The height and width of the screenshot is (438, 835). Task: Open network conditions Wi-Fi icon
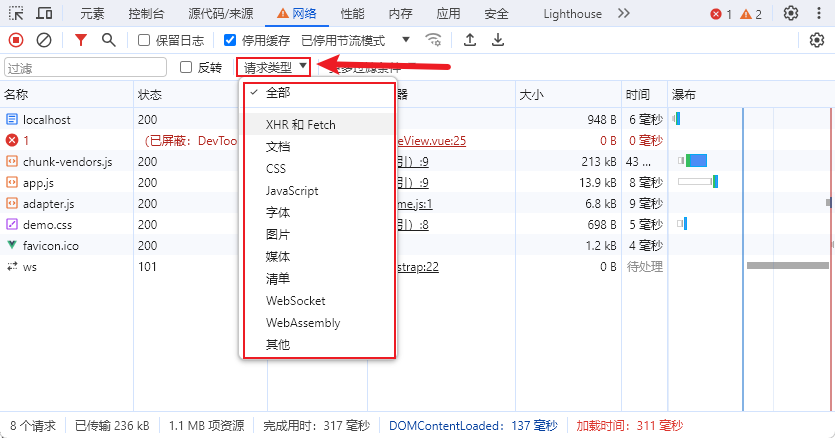[433, 40]
